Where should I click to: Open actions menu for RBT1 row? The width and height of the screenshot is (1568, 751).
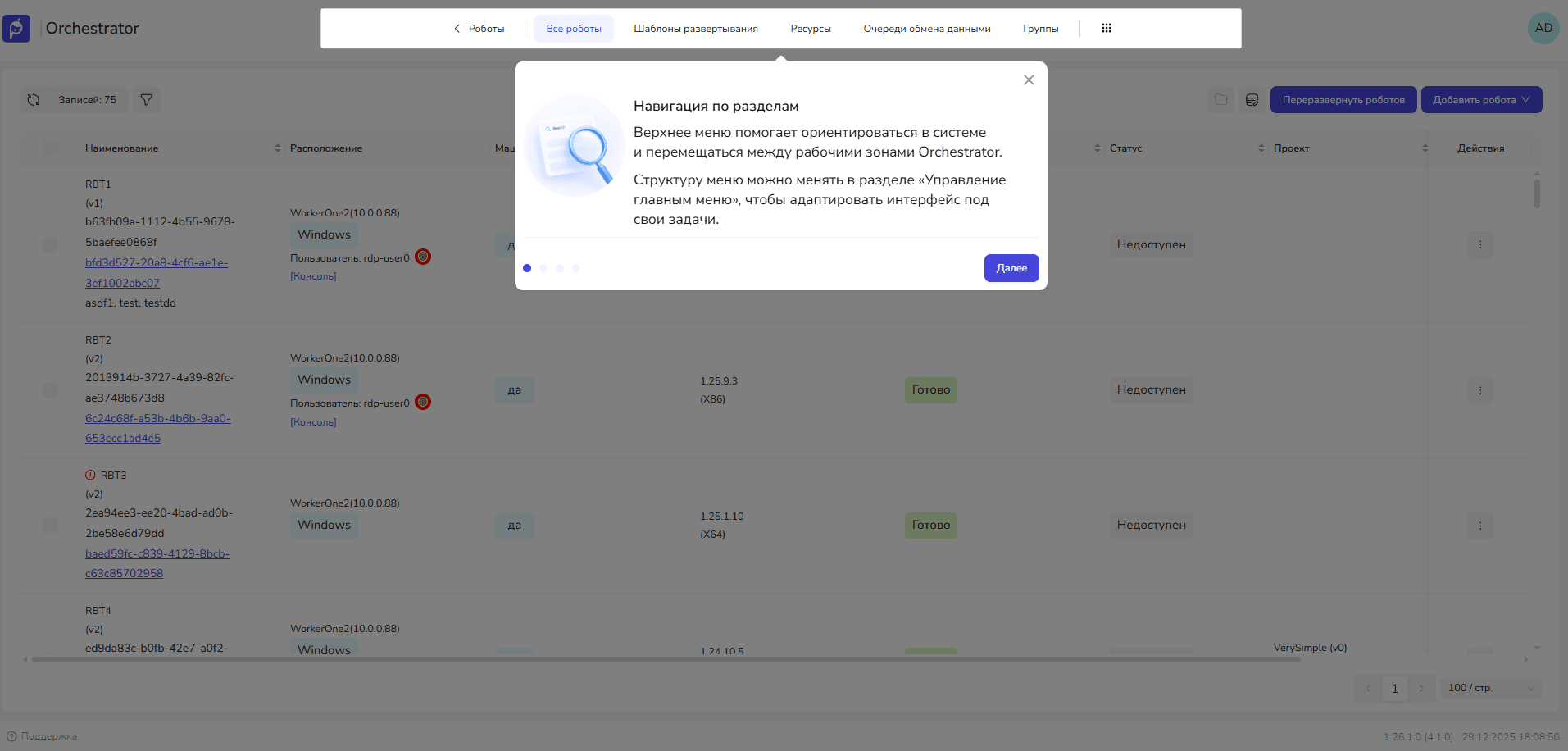[x=1479, y=244]
